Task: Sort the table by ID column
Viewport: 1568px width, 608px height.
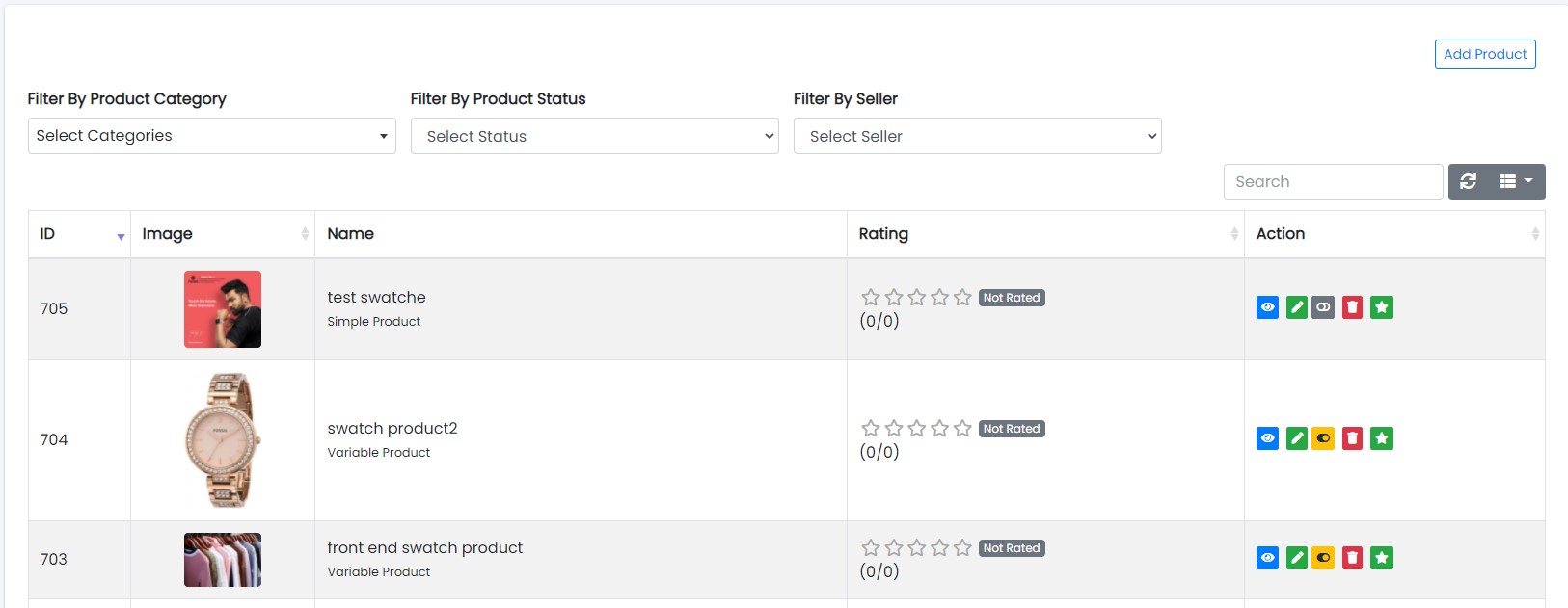Action: (79, 234)
